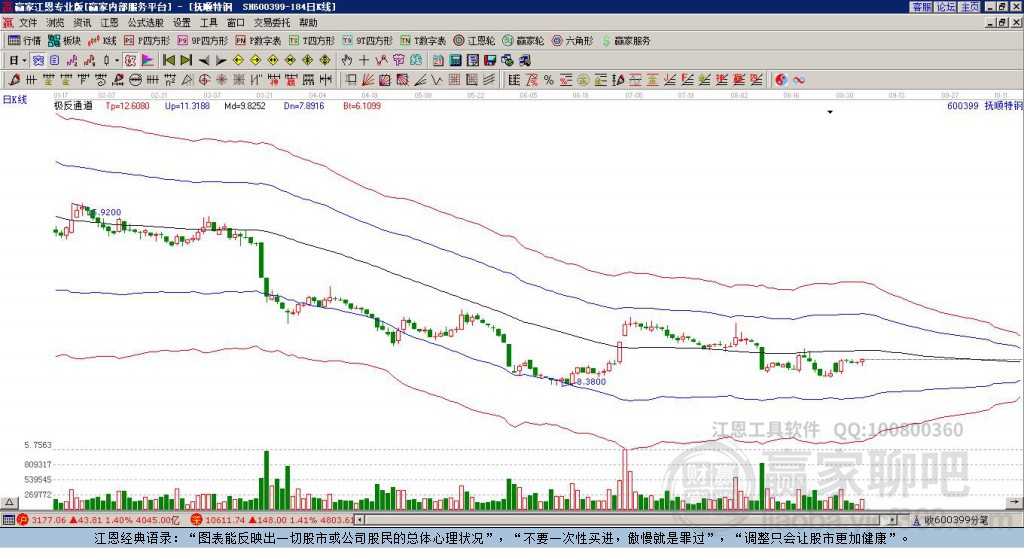Open the 帮助 menu
This screenshot has width=1024, height=548.
[x=308, y=23]
